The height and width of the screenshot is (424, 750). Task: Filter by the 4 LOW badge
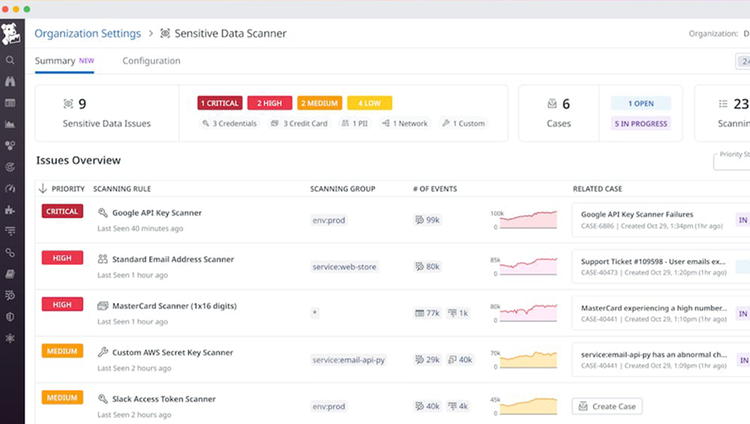(x=370, y=103)
